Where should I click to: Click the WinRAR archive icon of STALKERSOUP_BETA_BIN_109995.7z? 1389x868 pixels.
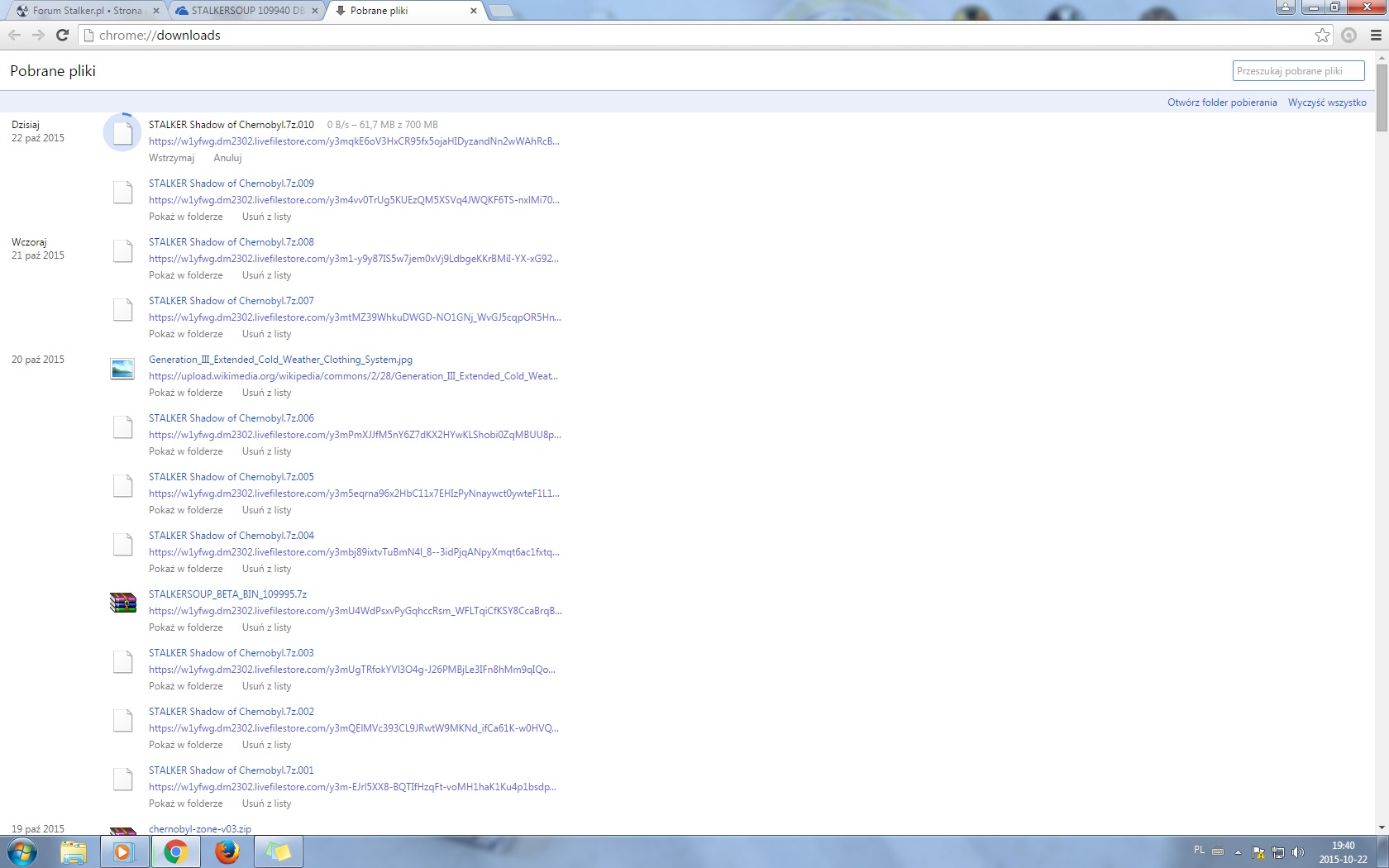click(122, 603)
